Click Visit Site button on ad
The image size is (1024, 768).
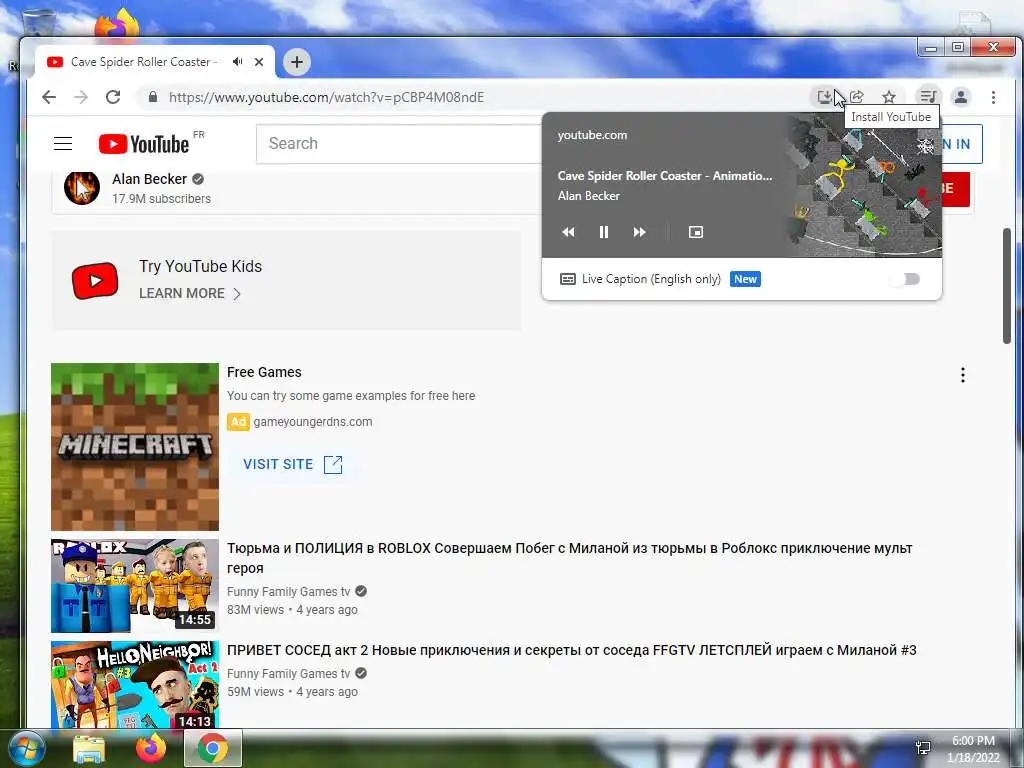(x=293, y=464)
